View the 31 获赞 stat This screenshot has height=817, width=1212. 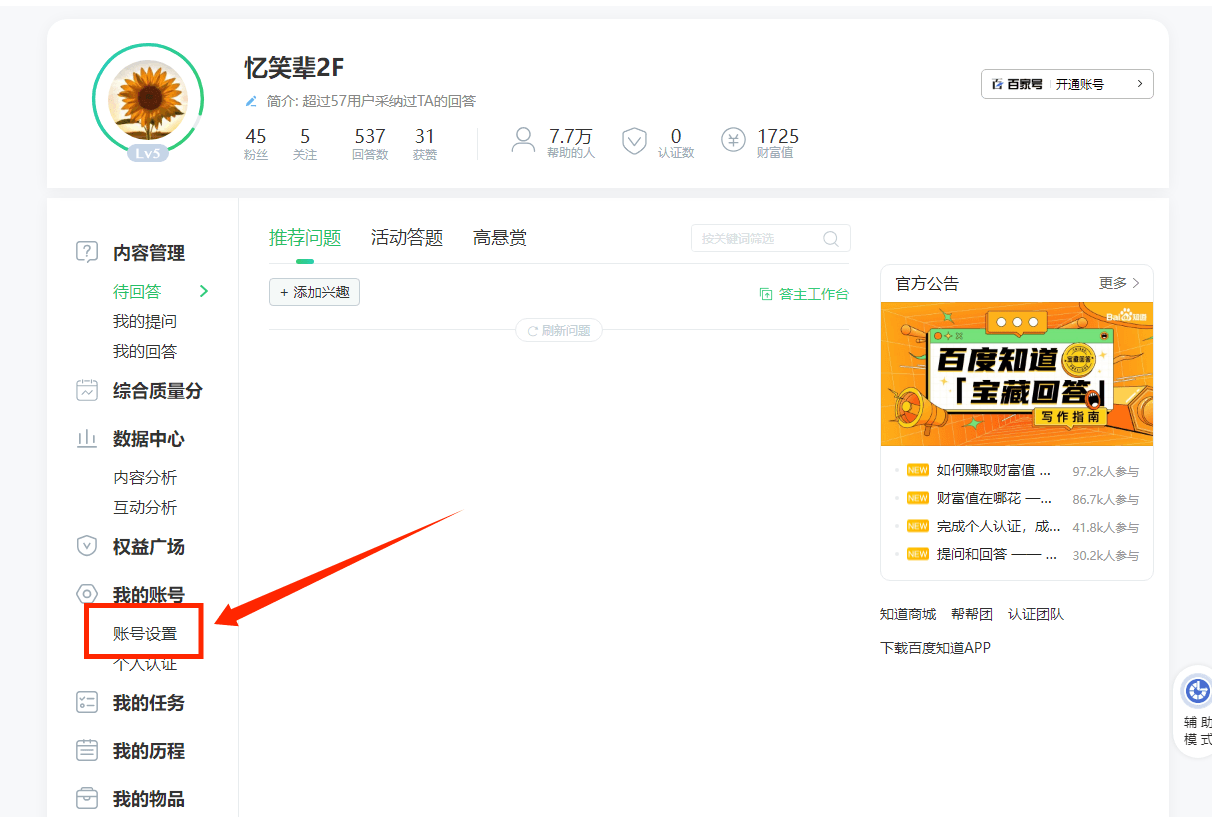point(425,144)
